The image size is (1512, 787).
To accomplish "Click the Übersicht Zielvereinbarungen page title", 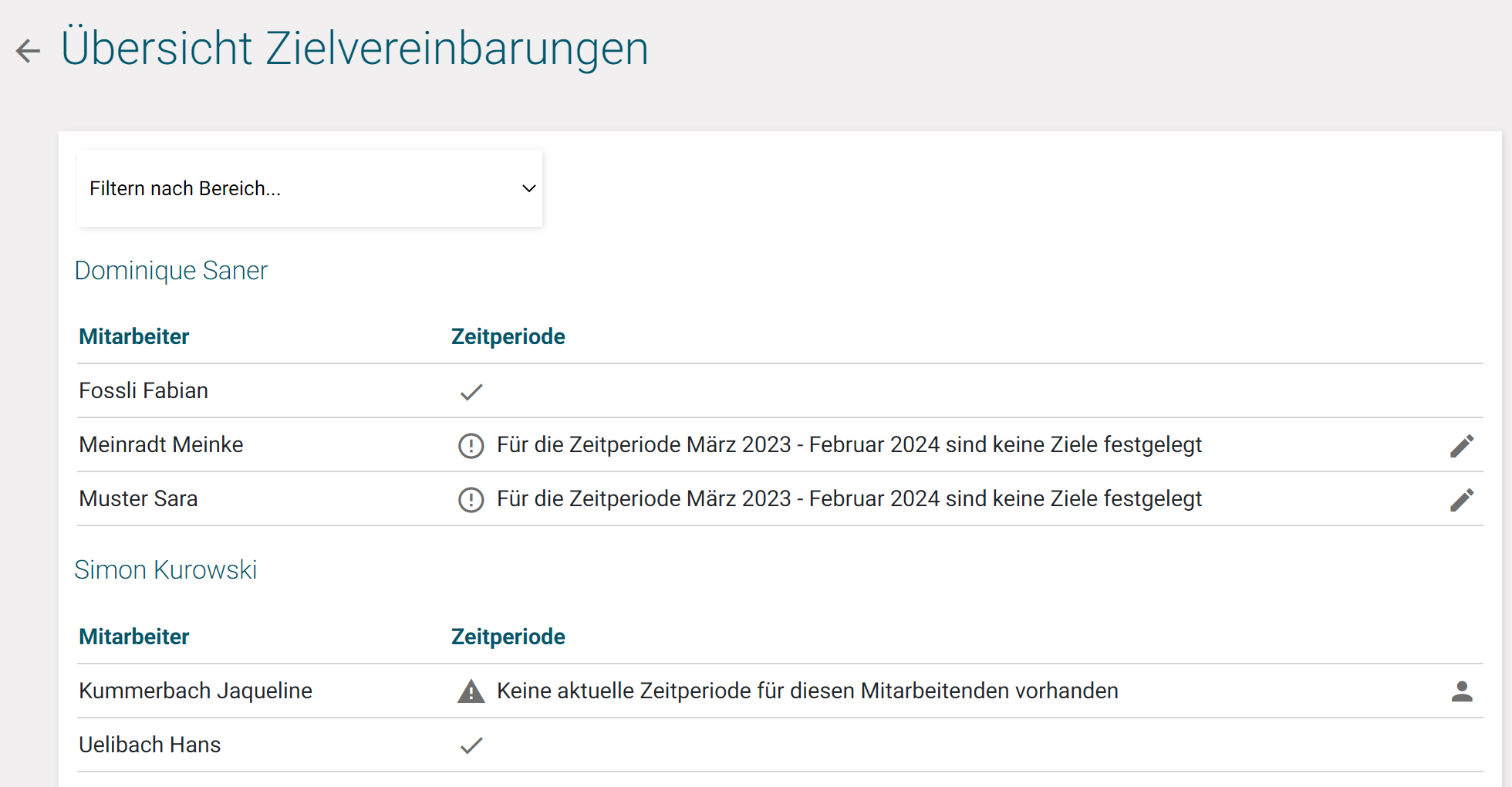I will tap(355, 48).
